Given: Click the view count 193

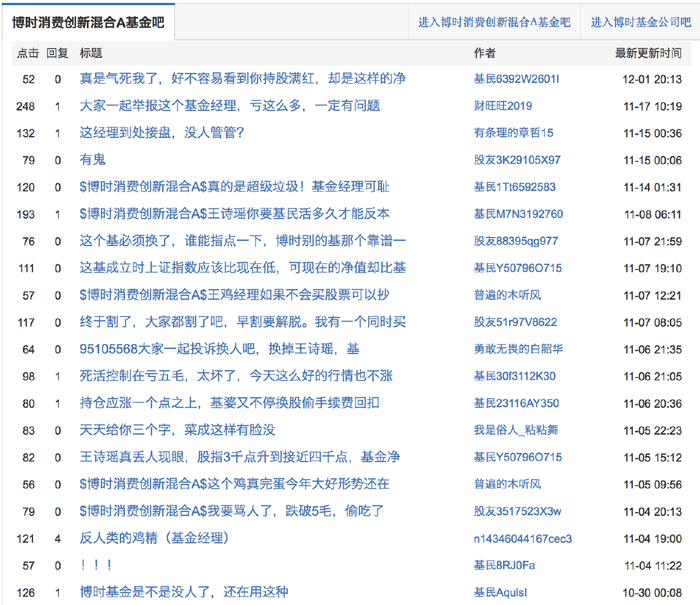Looking at the screenshot, I should click(x=25, y=214).
